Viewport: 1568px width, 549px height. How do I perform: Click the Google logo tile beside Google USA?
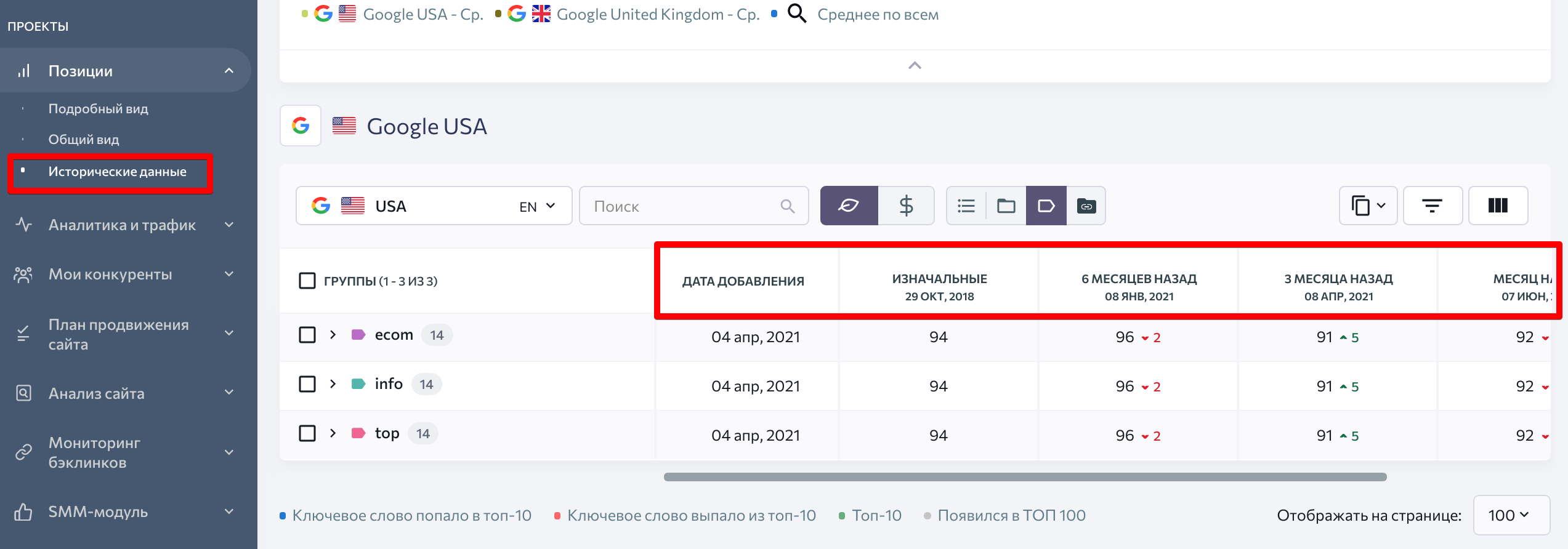301,126
